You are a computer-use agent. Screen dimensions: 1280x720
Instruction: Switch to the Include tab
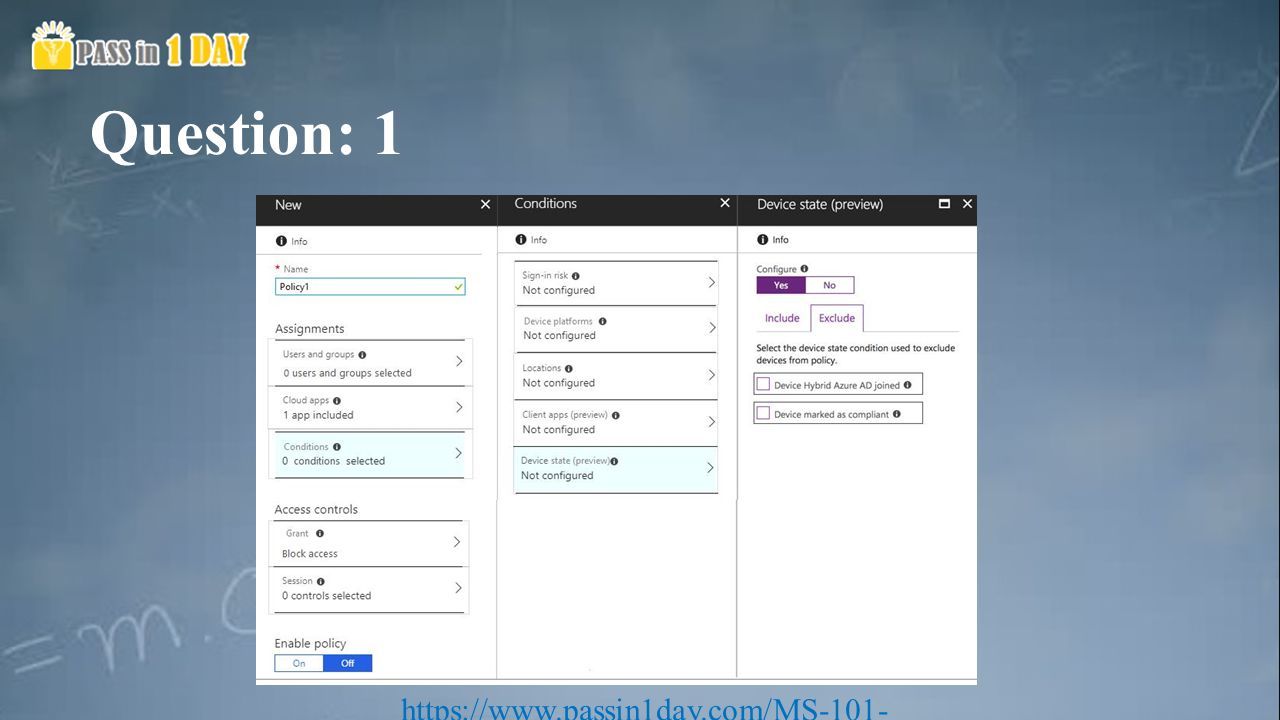click(782, 318)
